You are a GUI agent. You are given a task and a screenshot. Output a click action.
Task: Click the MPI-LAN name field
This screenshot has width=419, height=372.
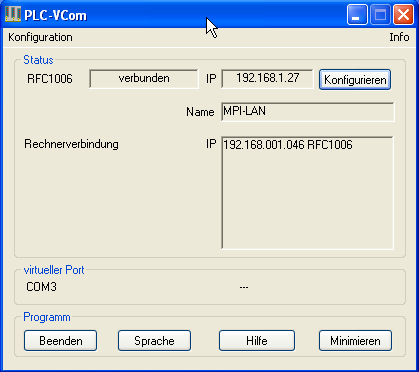pyautogui.click(x=307, y=112)
